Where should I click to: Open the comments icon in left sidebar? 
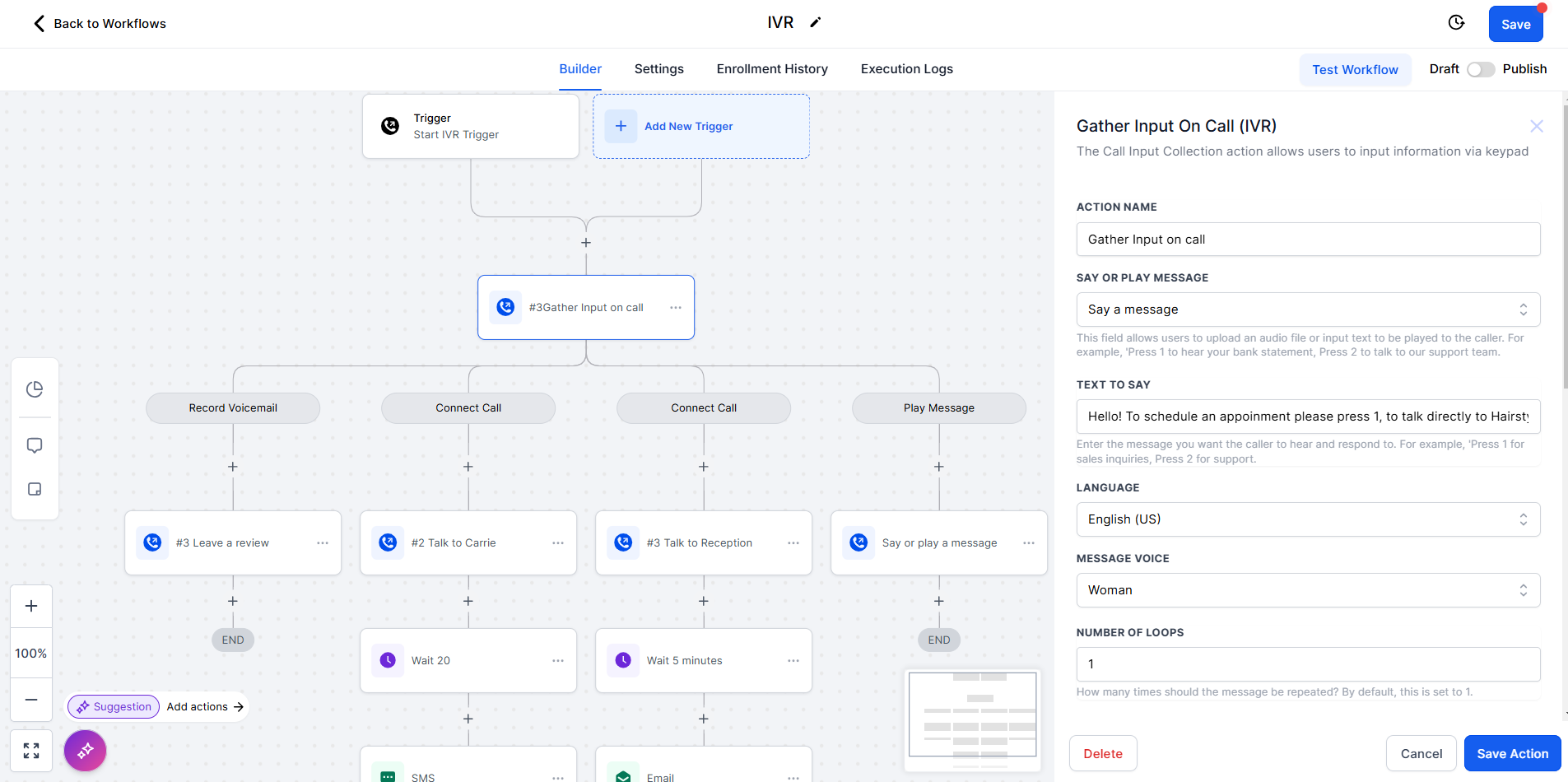tap(35, 445)
